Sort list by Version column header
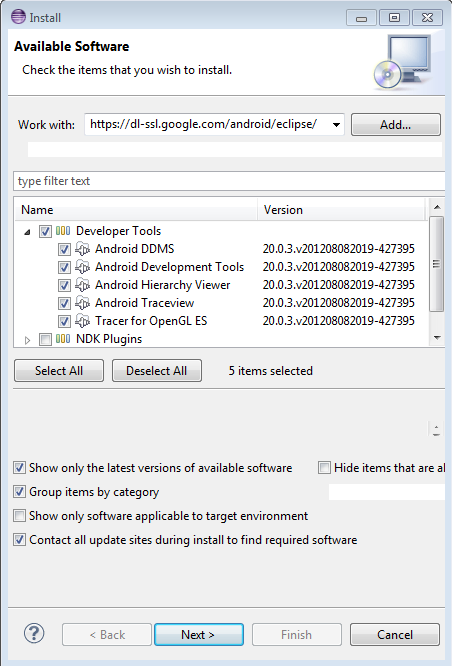Viewport: 452px width, 666px height. 341,210
